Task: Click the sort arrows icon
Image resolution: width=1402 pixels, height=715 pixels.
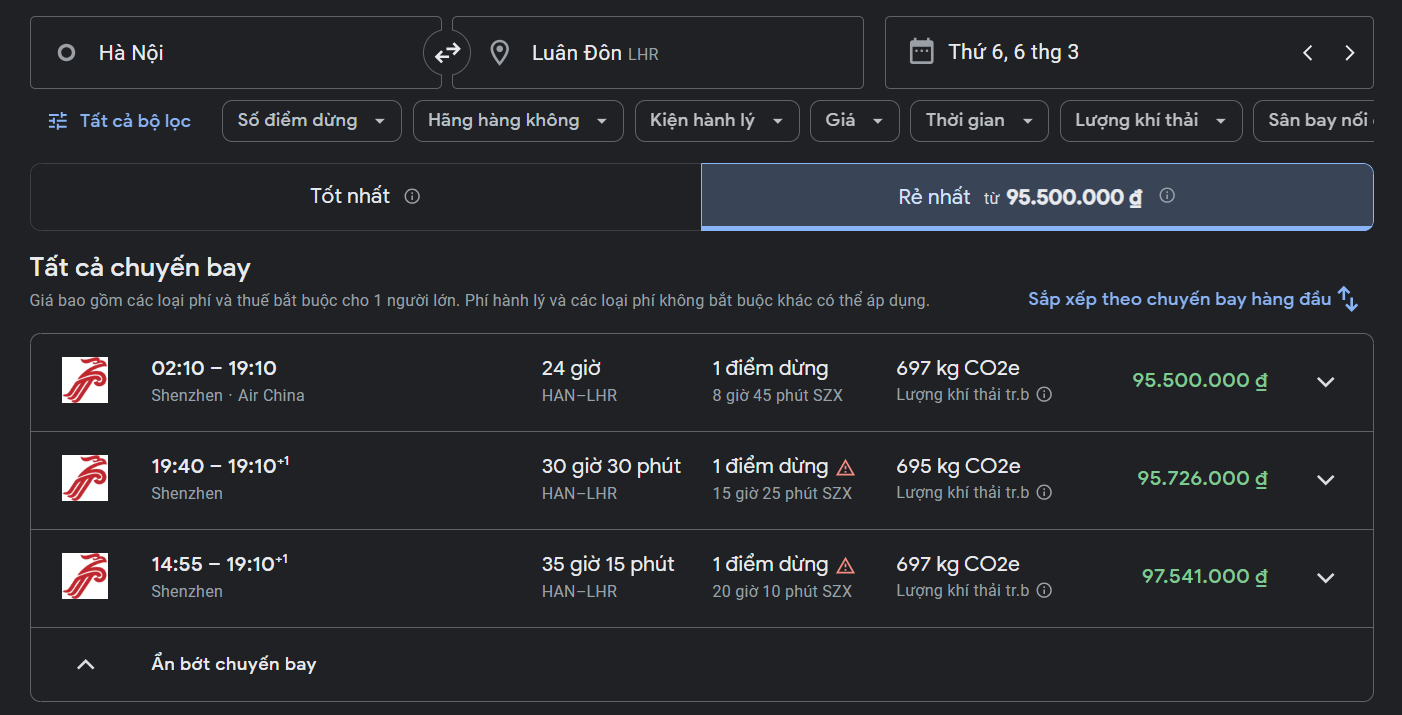Action: 1348,299
